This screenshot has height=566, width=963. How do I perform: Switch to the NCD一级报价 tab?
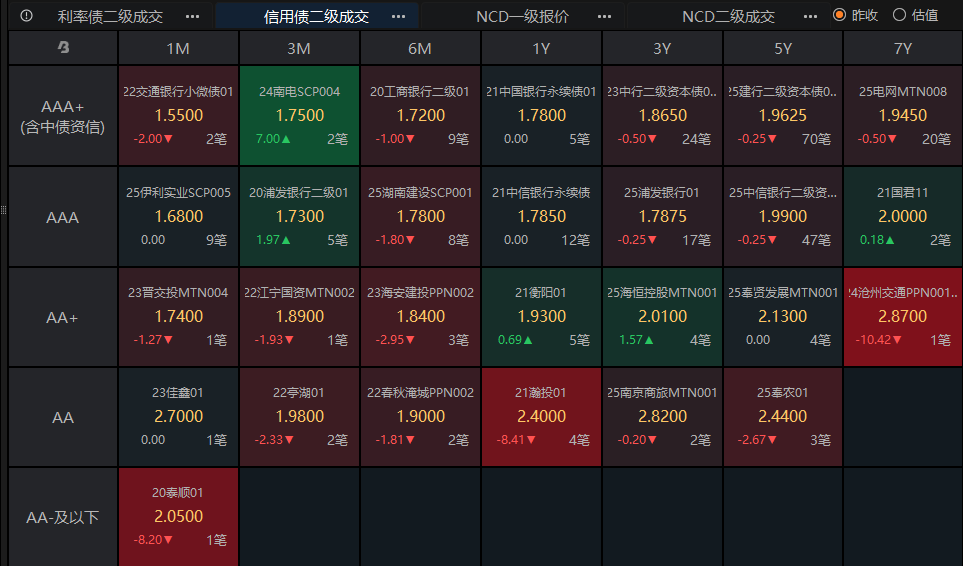(x=523, y=17)
